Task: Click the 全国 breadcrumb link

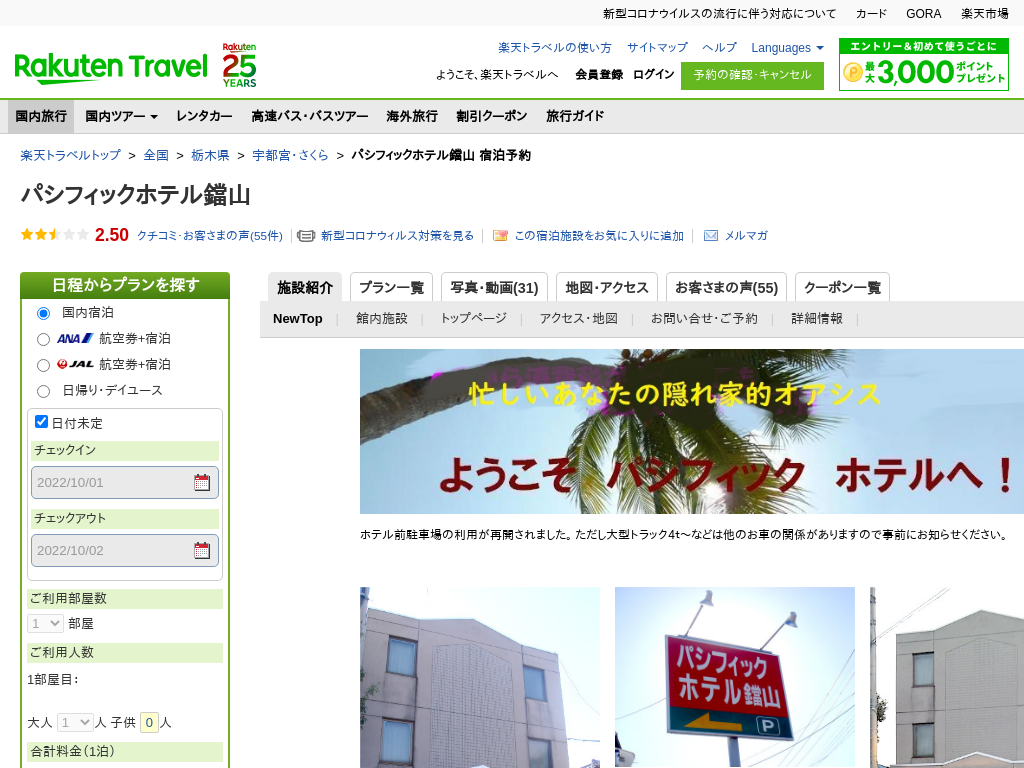Action: [156, 155]
